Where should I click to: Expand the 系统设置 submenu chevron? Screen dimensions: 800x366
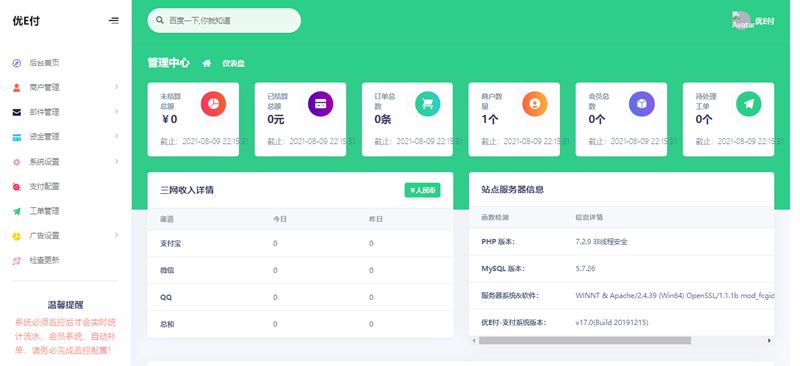pos(116,161)
